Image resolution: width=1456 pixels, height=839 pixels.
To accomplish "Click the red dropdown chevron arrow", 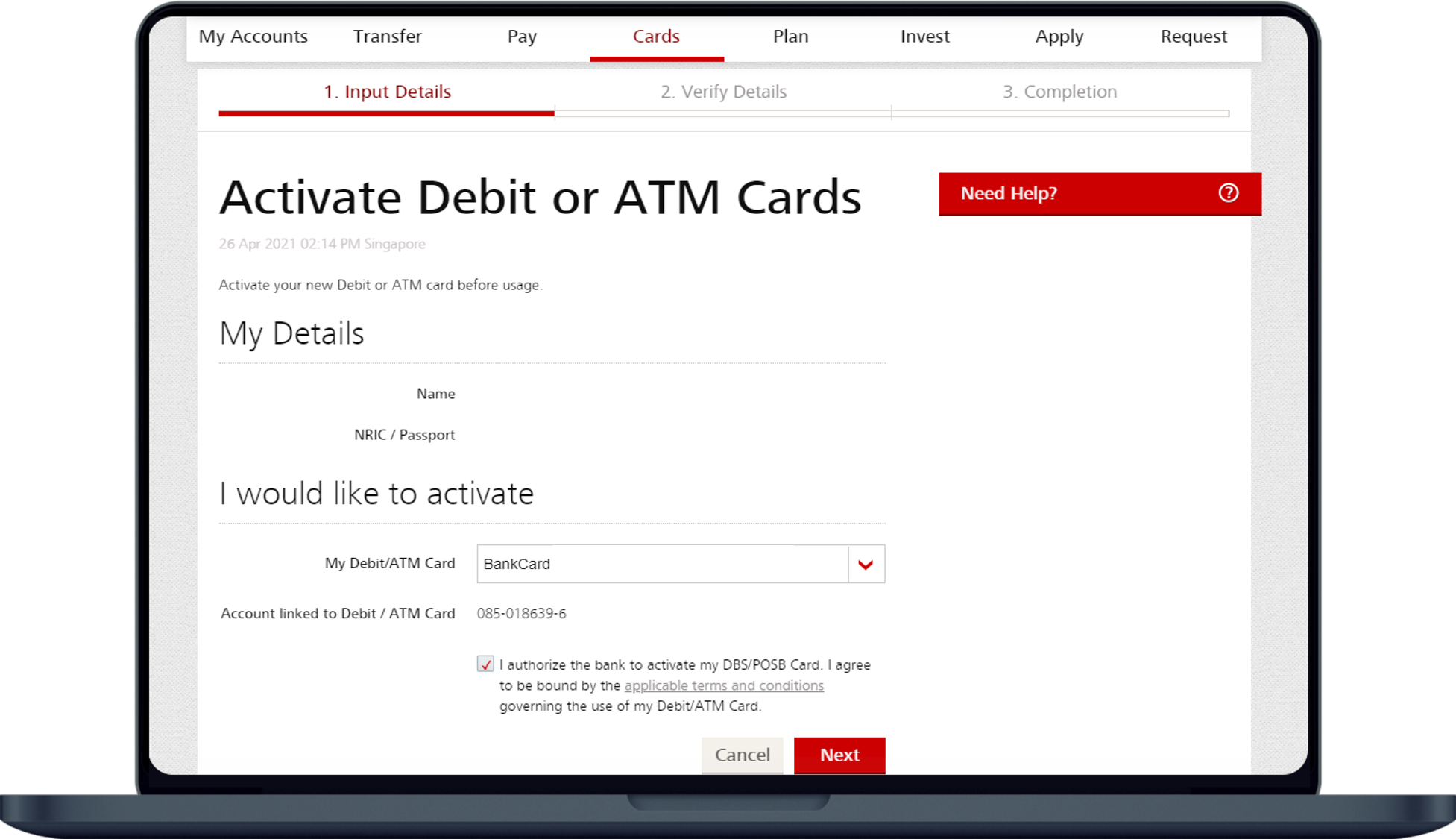I will (x=866, y=565).
